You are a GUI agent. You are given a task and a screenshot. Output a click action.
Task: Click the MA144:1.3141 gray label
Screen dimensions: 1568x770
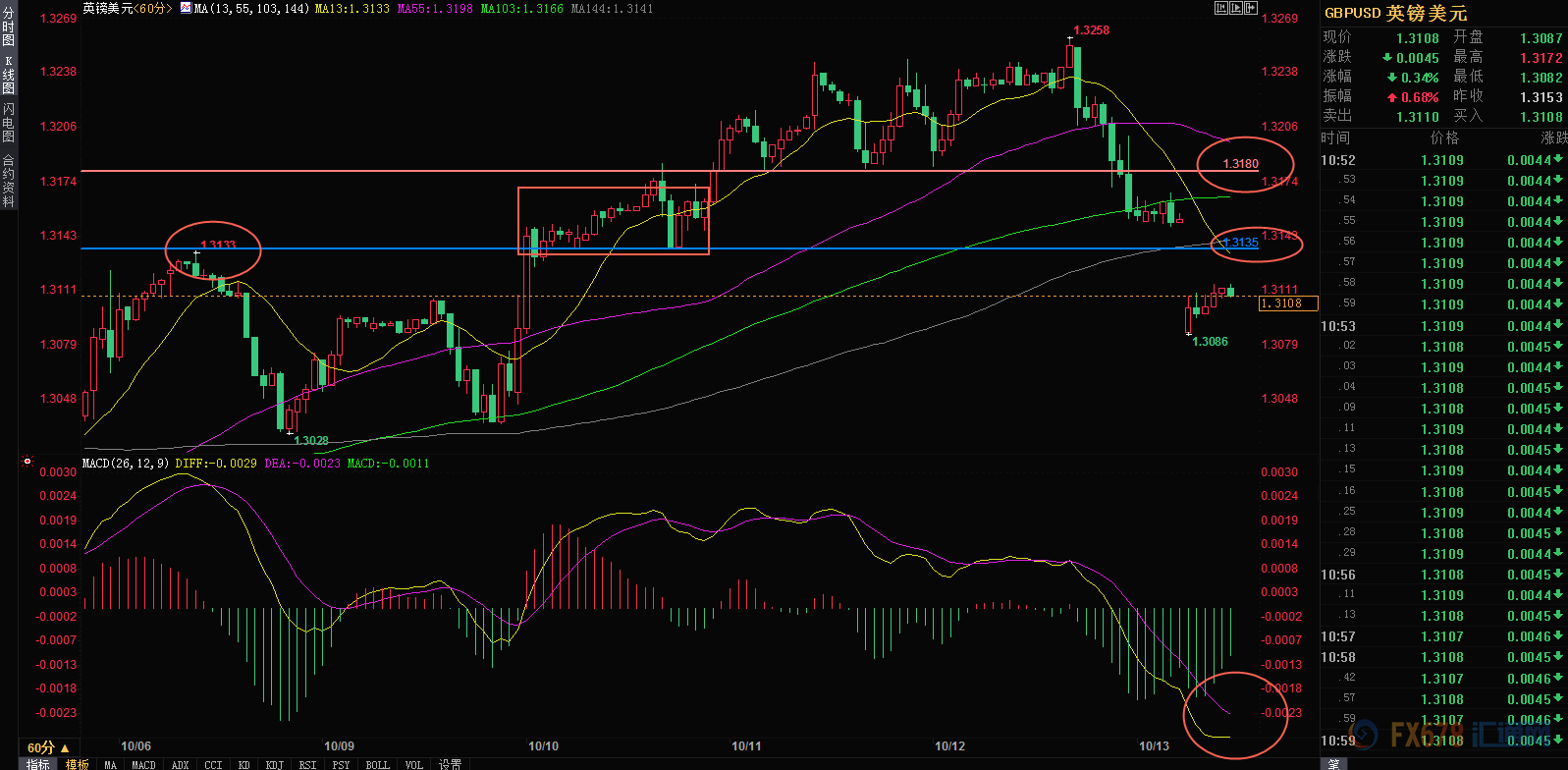(x=611, y=8)
